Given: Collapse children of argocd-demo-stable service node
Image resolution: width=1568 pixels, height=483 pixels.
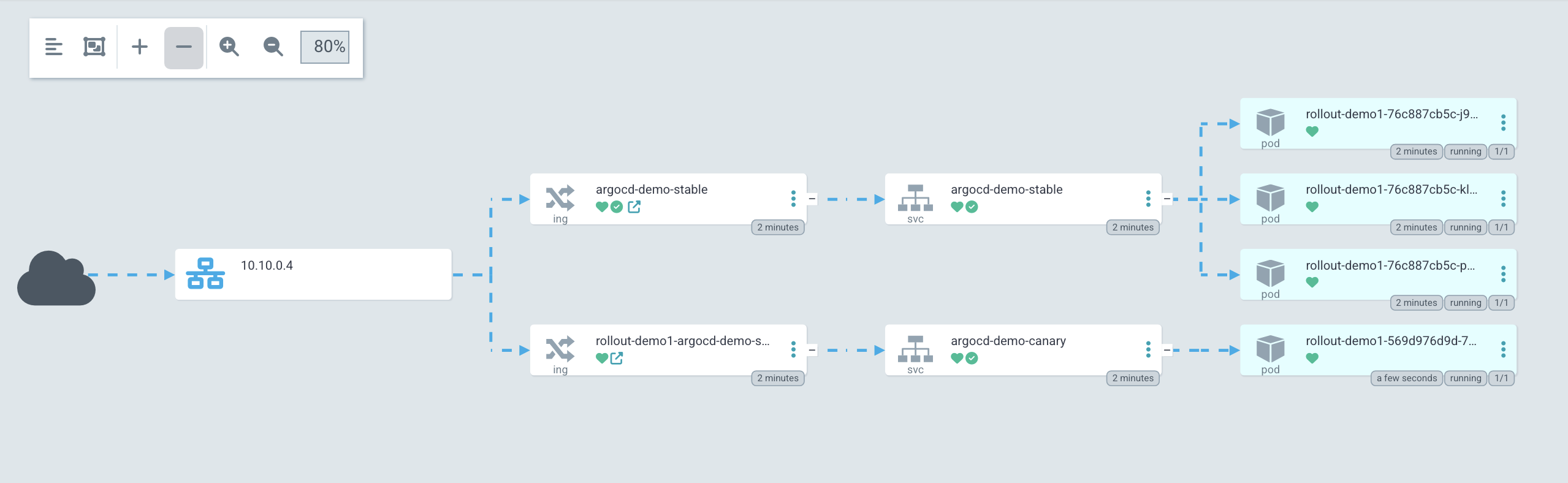Looking at the screenshot, I should 1167,199.
